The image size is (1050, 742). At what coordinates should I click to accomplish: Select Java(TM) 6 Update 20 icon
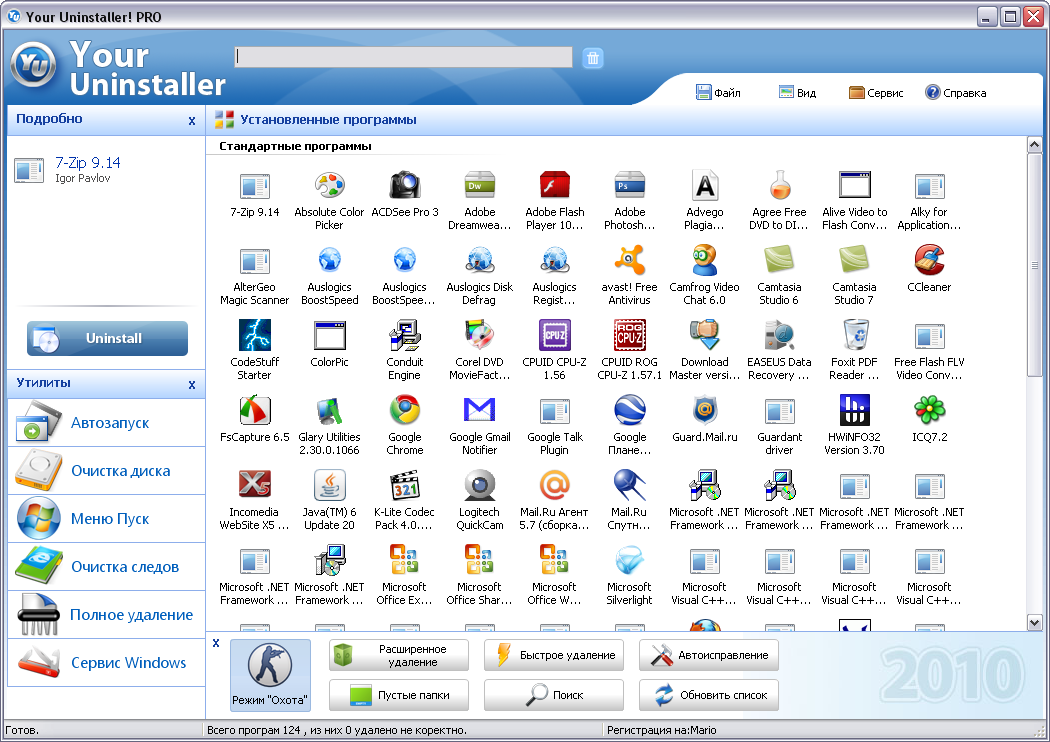[329, 485]
